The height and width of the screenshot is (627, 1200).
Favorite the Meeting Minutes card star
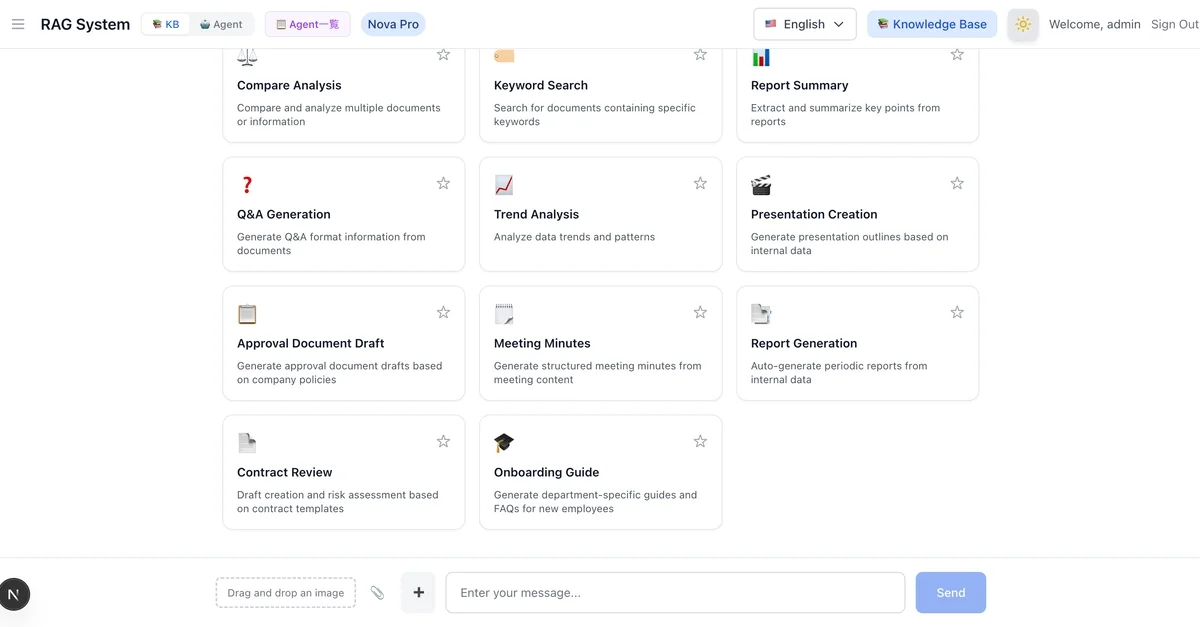click(700, 312)
